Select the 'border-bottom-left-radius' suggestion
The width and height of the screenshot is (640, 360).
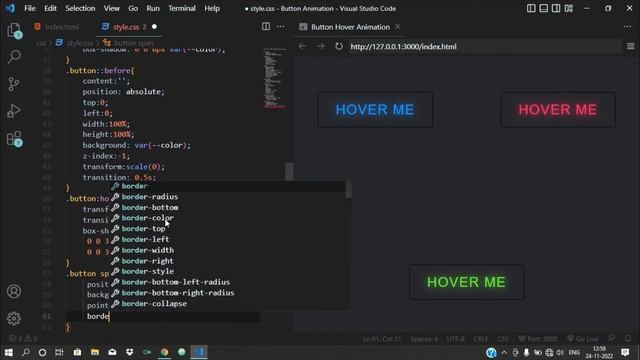pos(228,282)
